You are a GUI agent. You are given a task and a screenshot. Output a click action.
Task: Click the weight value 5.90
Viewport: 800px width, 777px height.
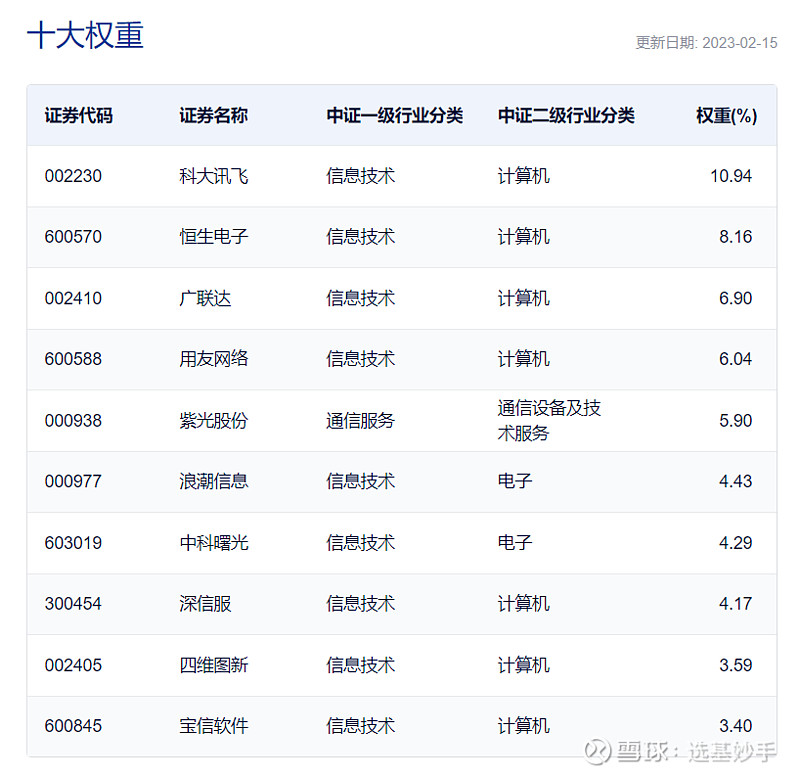[736, 421]
